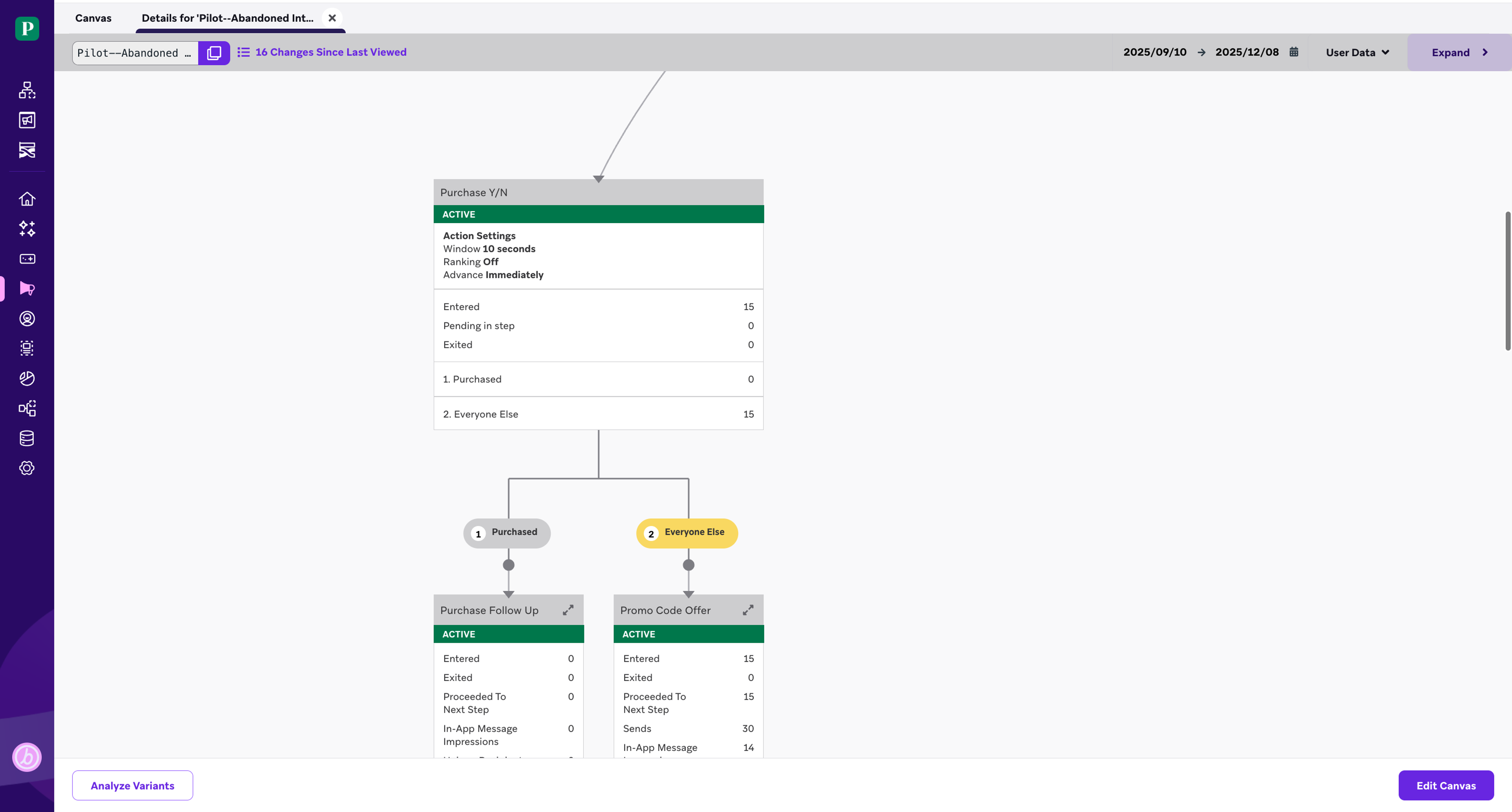1512x812 pixels.
Task: Select the Details for Pilot--Abandoned tab
Action: [x=227, y=18]
